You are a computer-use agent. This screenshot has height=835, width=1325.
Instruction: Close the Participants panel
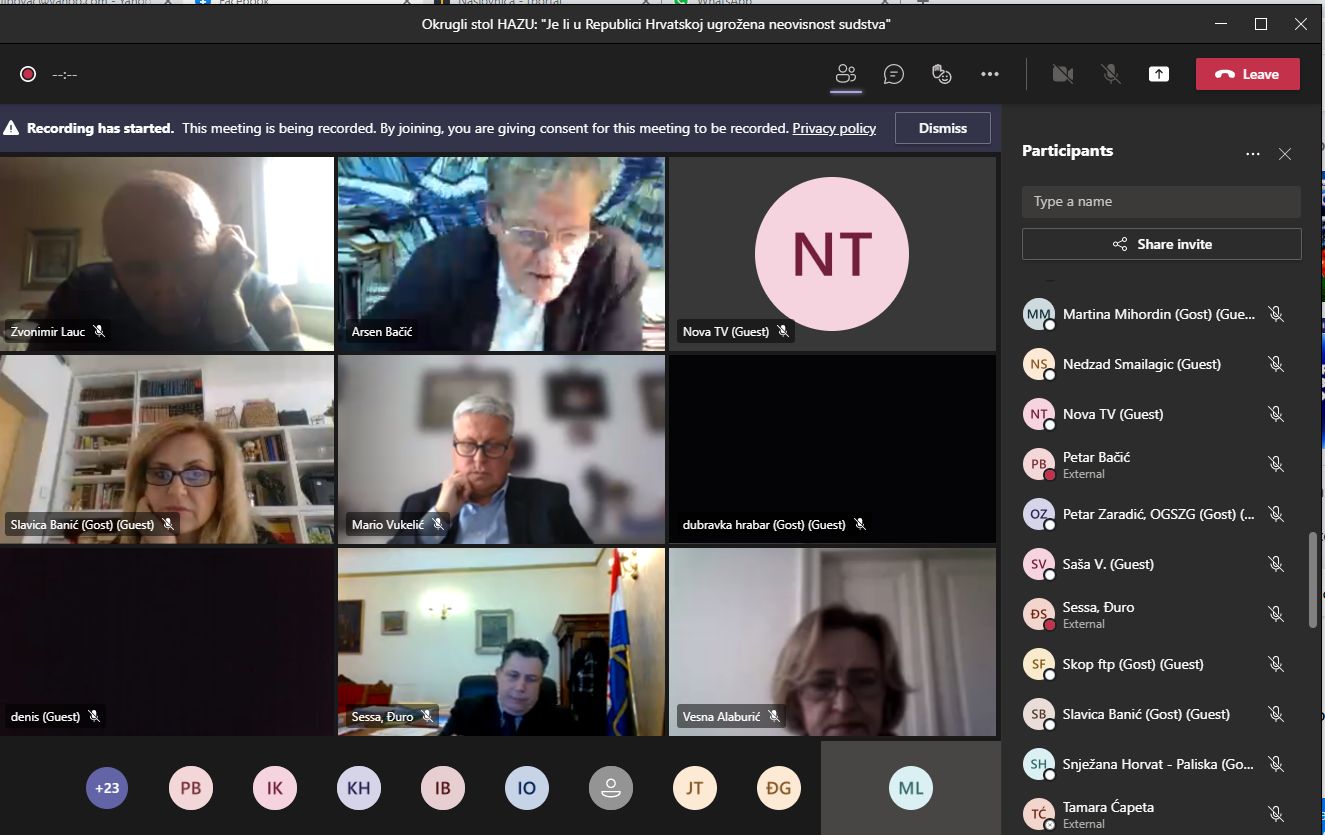tap(1285, 154)
